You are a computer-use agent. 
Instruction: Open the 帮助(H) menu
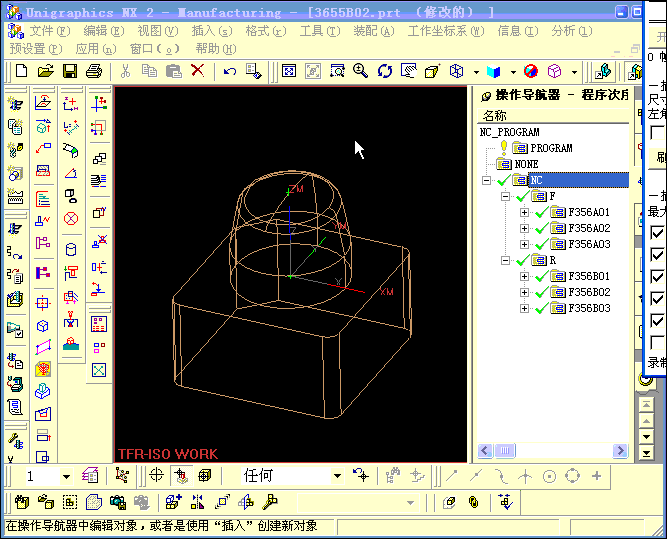(216, 49)
